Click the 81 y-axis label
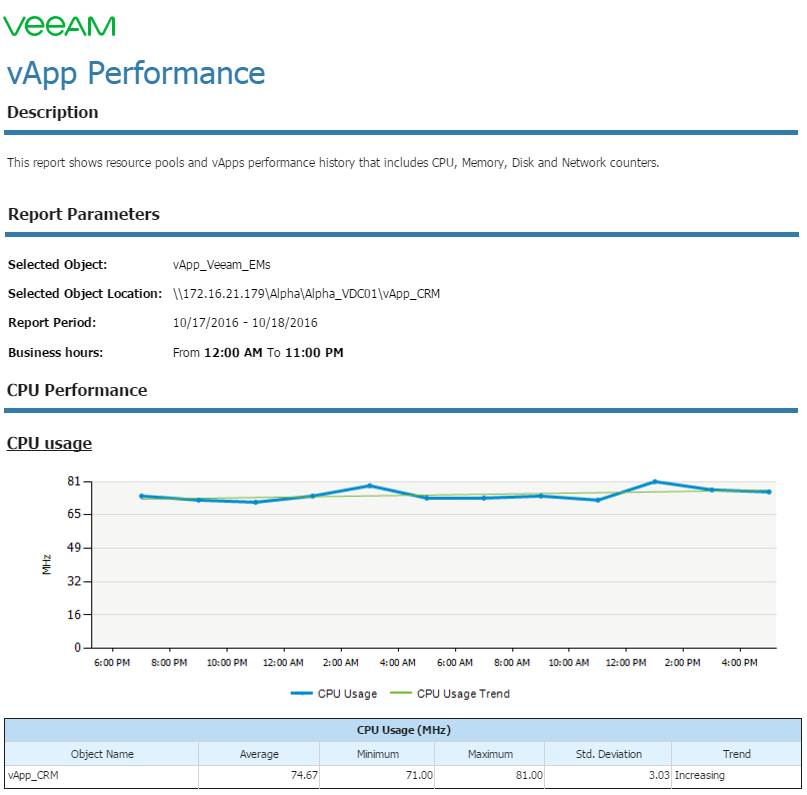Image resolution: width=807 pixels, height=795 pixels. [x=74, y=481]
